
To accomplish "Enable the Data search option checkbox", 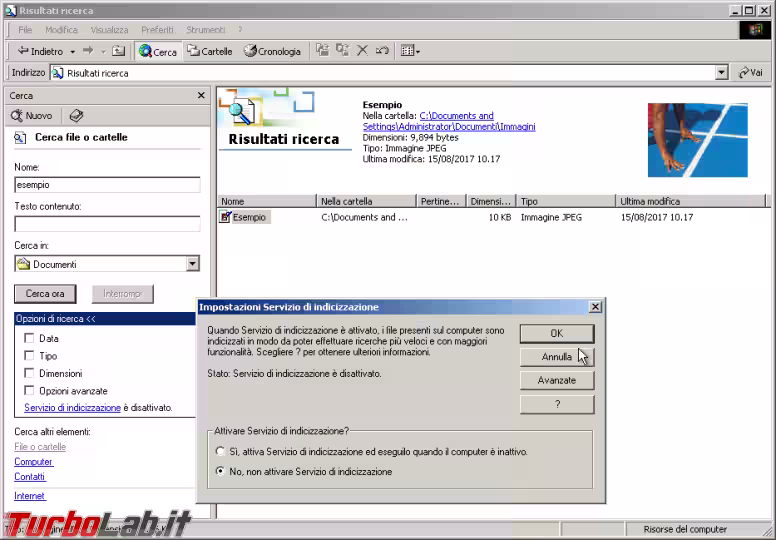I will (29, 339).
